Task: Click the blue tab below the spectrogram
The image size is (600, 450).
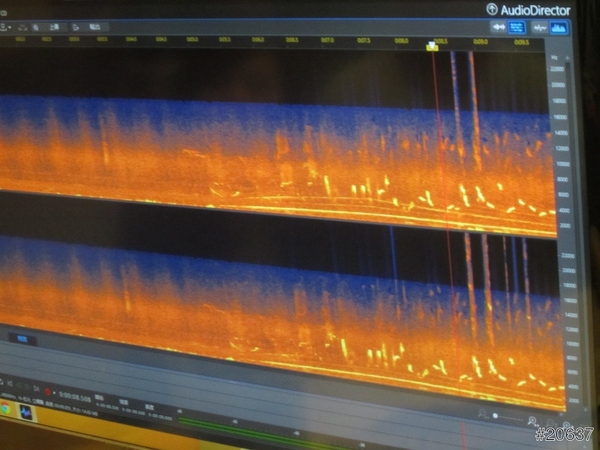Action: [x=21, y=340]
